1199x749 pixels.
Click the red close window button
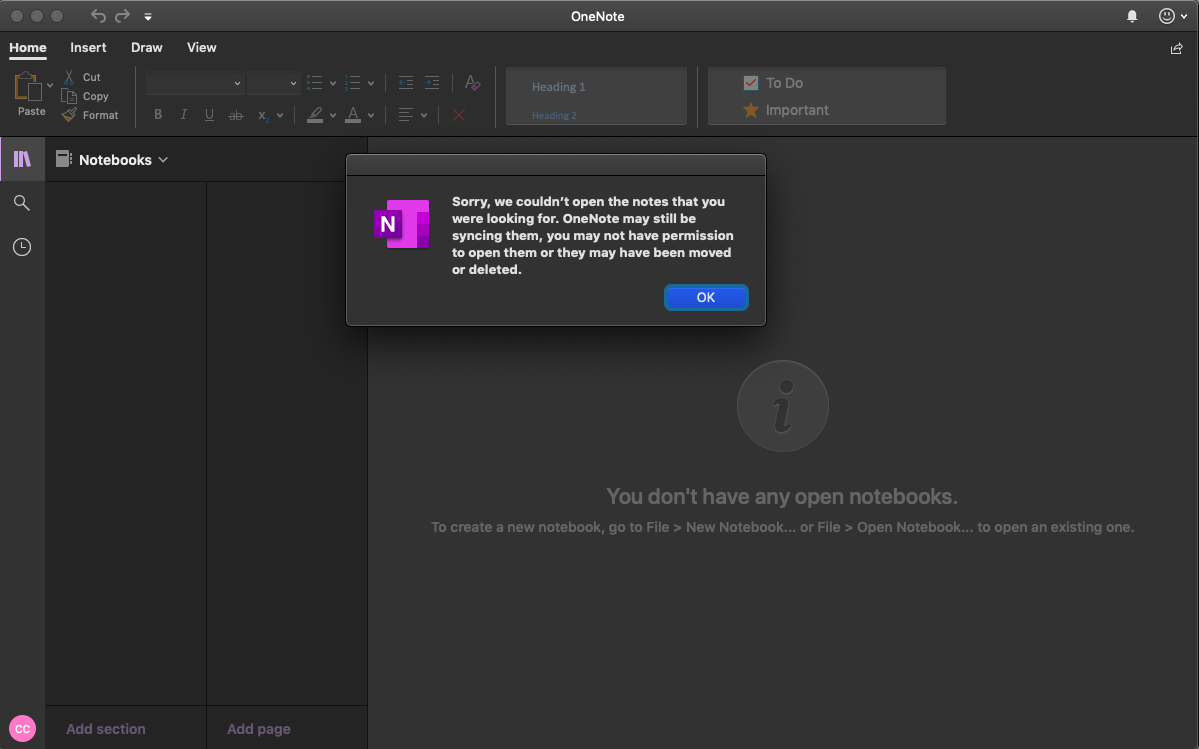tap(17, 16)
